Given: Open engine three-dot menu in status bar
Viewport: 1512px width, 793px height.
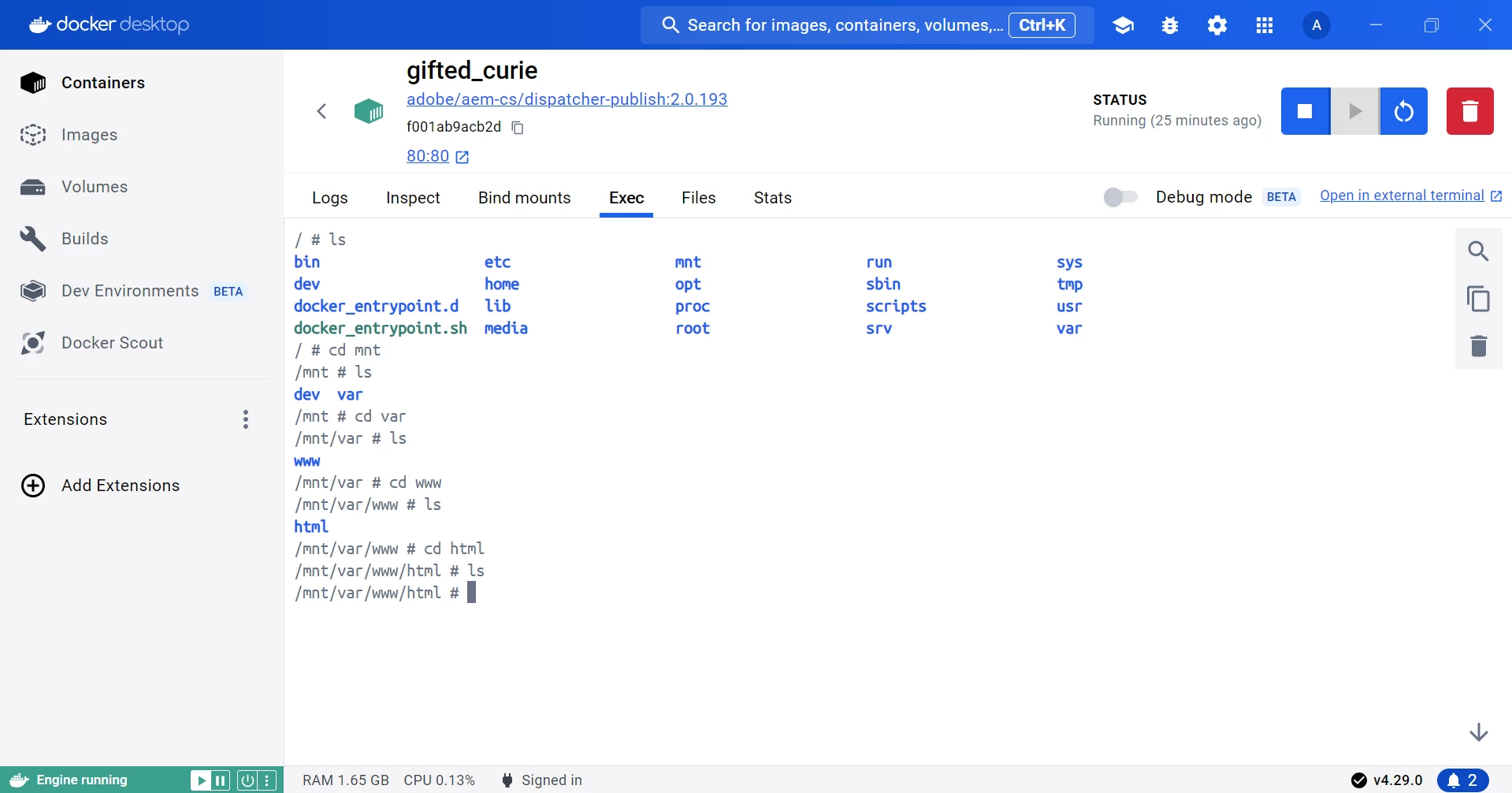Looking at the screenshot, I should click(x=268, y=780).
